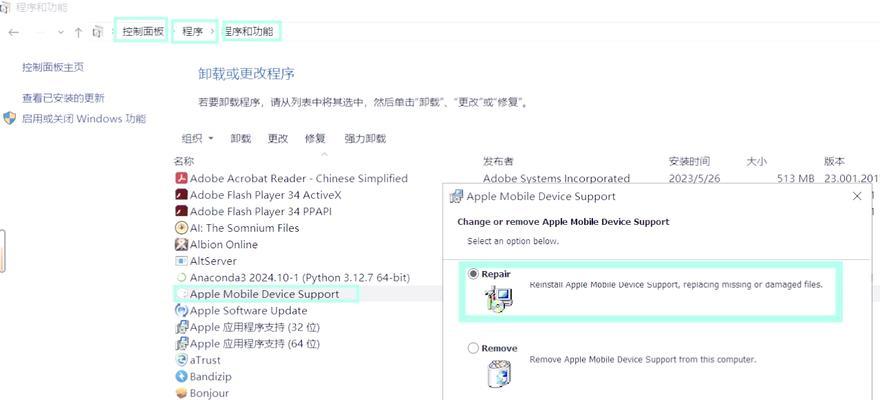Select AI: The Somnium Files entry
This screenshot has width=880, height=400.
tap(244, 228)
